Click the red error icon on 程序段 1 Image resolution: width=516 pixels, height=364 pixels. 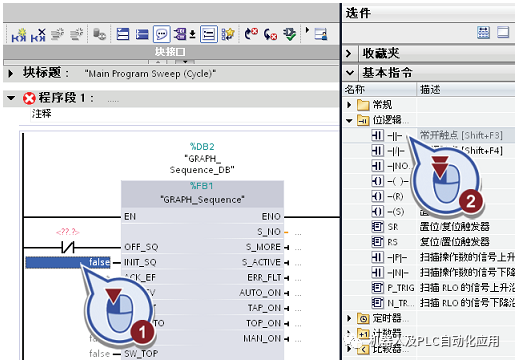click(x=29, y=98)
